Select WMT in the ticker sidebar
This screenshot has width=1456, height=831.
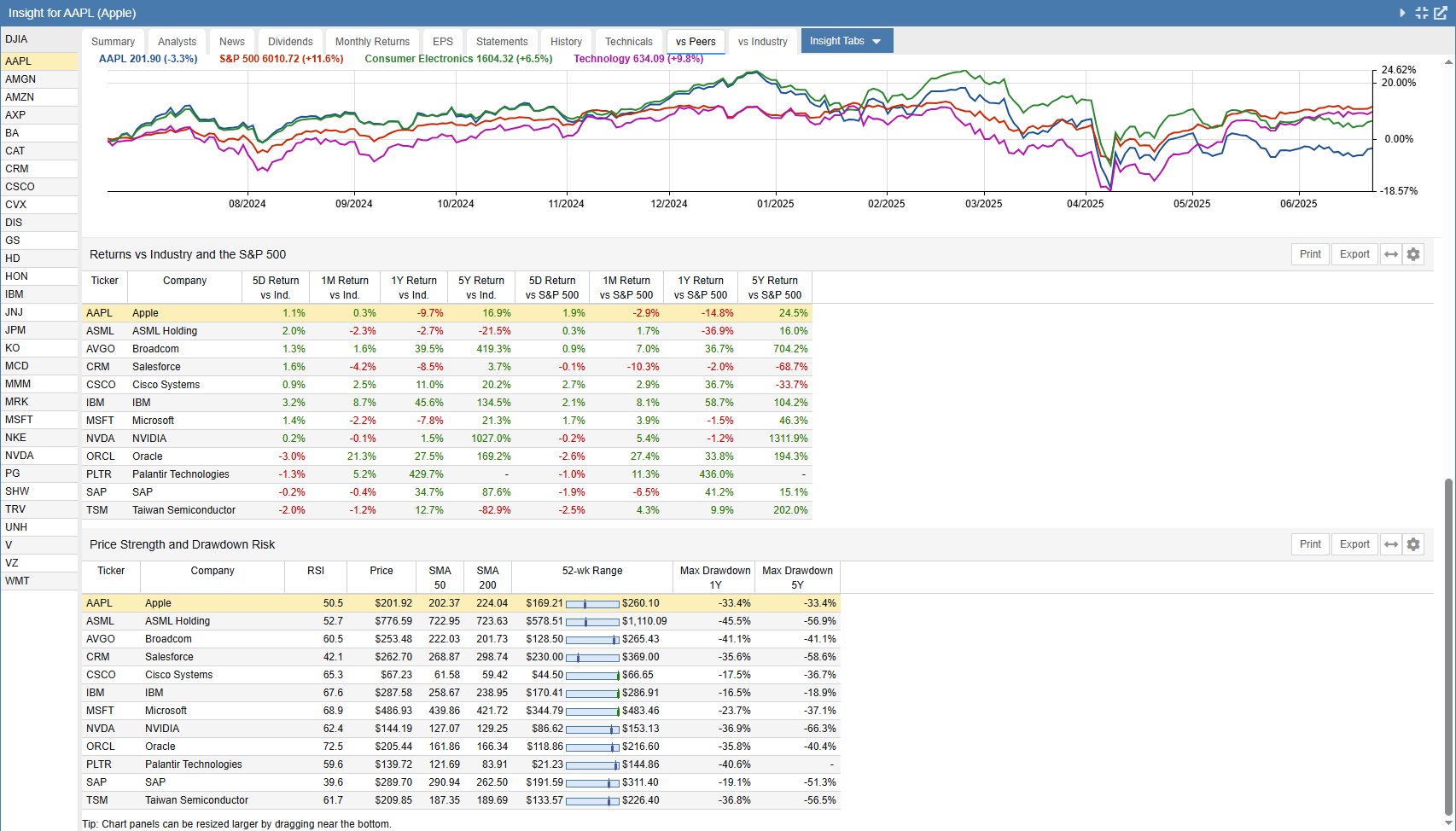coord(39,581)
